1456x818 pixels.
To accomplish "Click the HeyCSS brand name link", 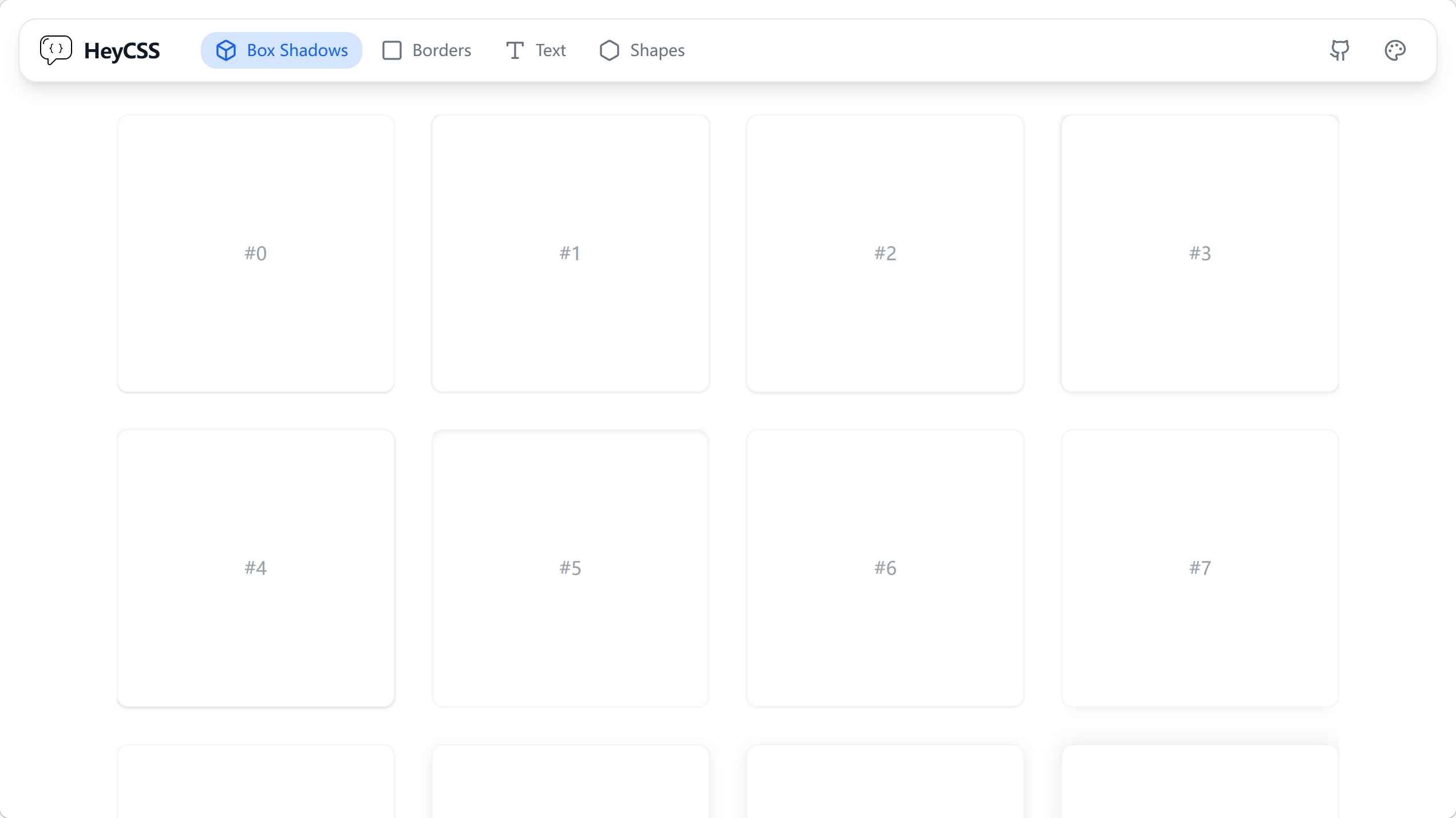I will tap(122, 51).
